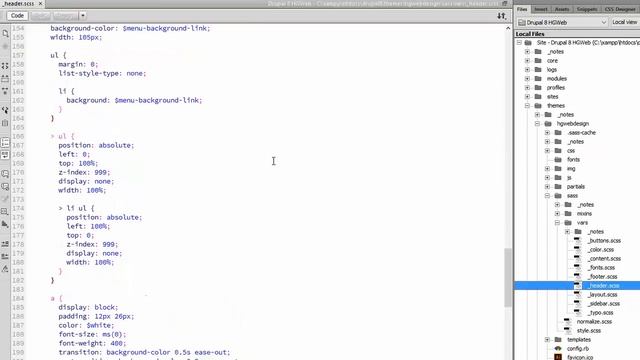Expand the img folder
This screenshot has height=360, width=640.
click(x=547, y=169)
